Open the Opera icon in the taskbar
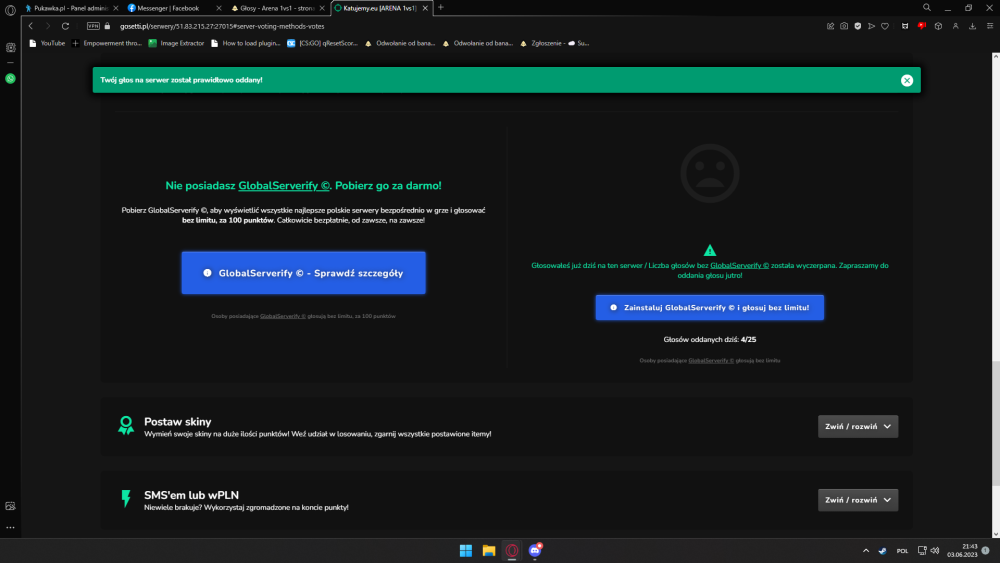1000x563 pixels. pos(511,550)
